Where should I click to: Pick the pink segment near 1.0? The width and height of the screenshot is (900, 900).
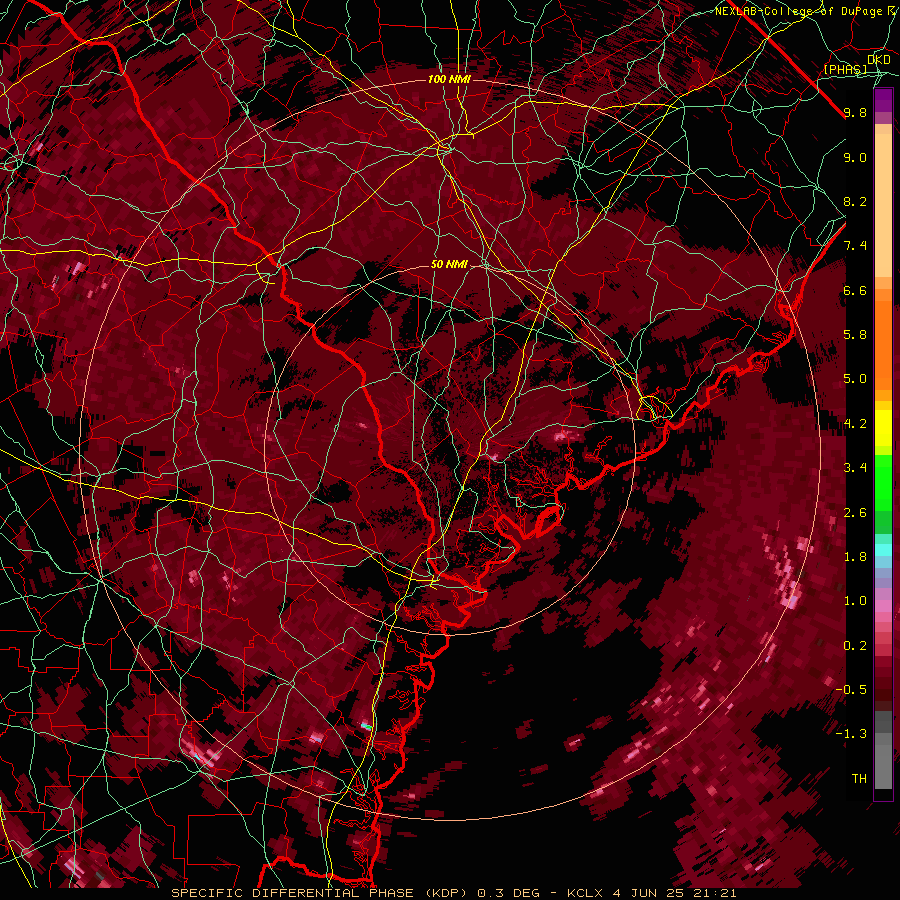883,606
